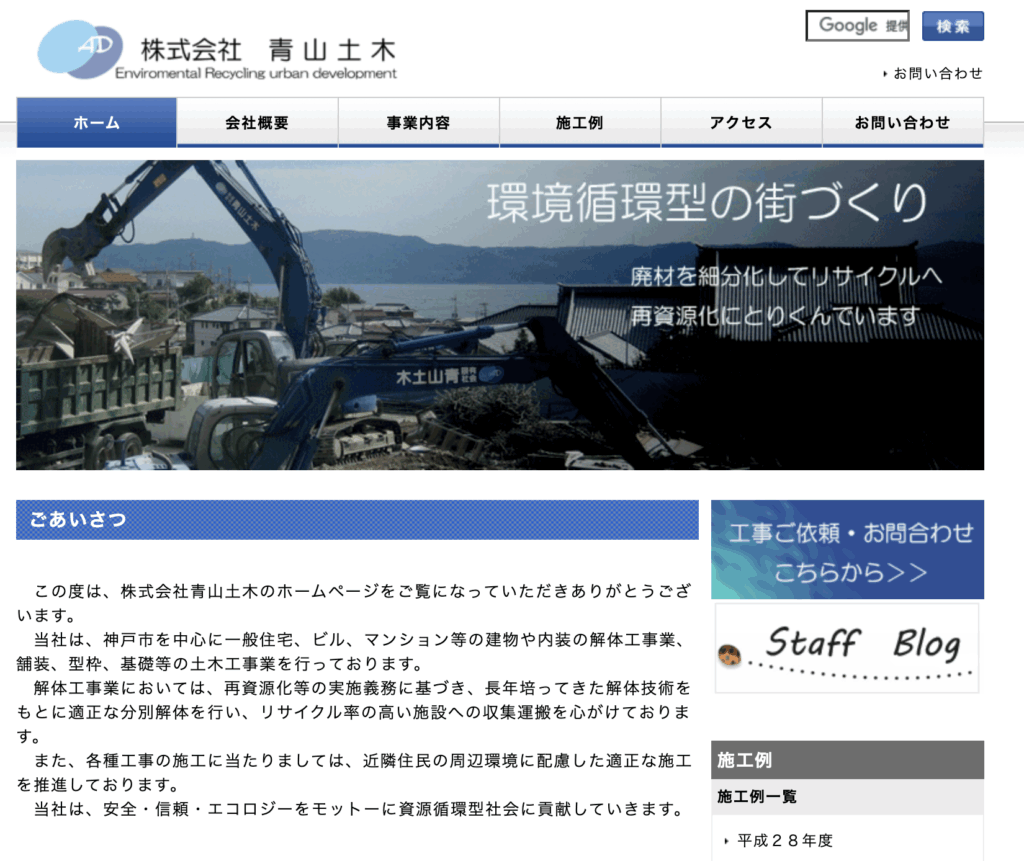Image resolution: width=1024 pixels, height=861 pixels.
Task: Select the ホーム navigation tab
Action: tap(97, 122)
